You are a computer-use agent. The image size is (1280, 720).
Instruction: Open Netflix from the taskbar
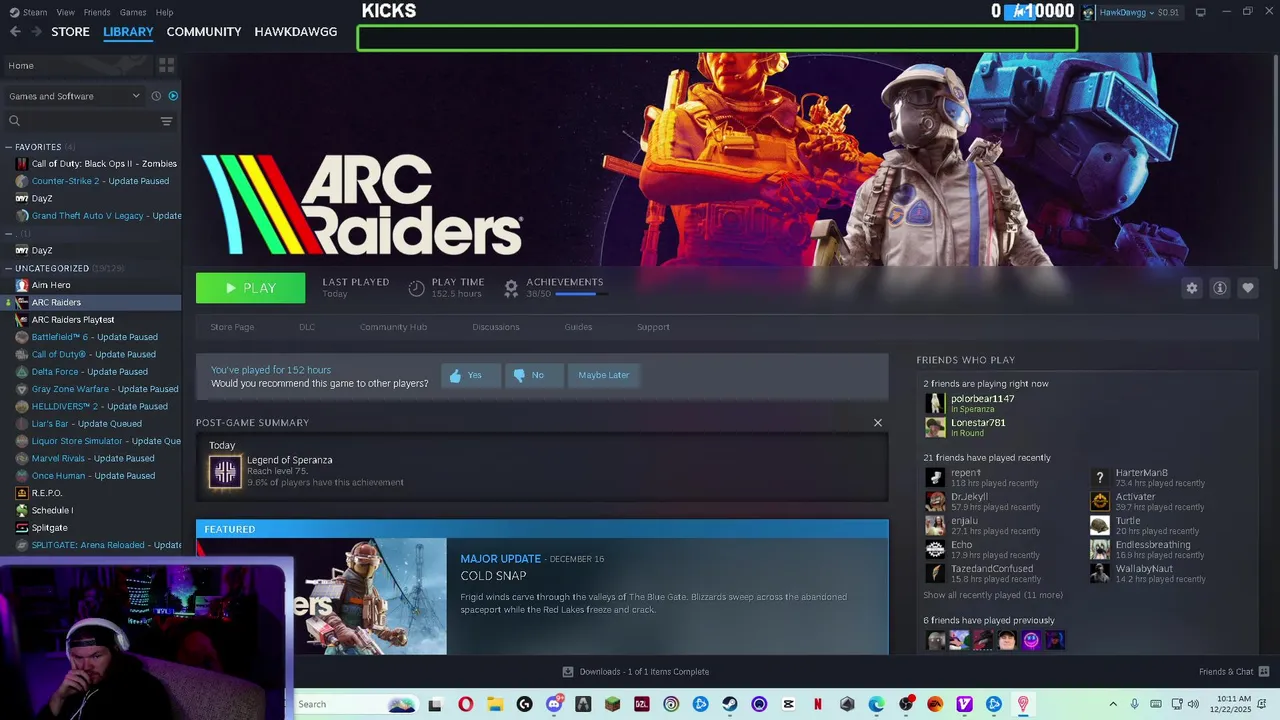point(818,704)
